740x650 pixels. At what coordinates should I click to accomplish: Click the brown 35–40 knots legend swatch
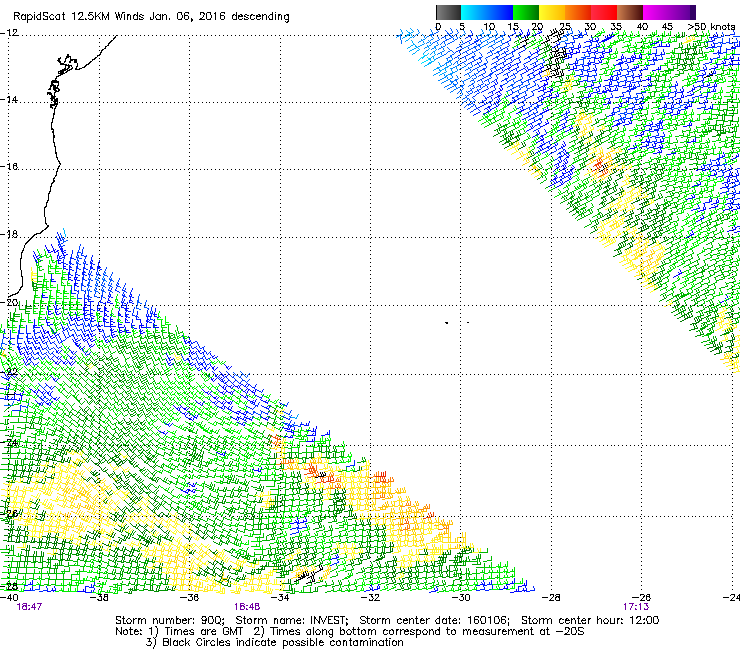pyautogui.click(x=630, y=12)
